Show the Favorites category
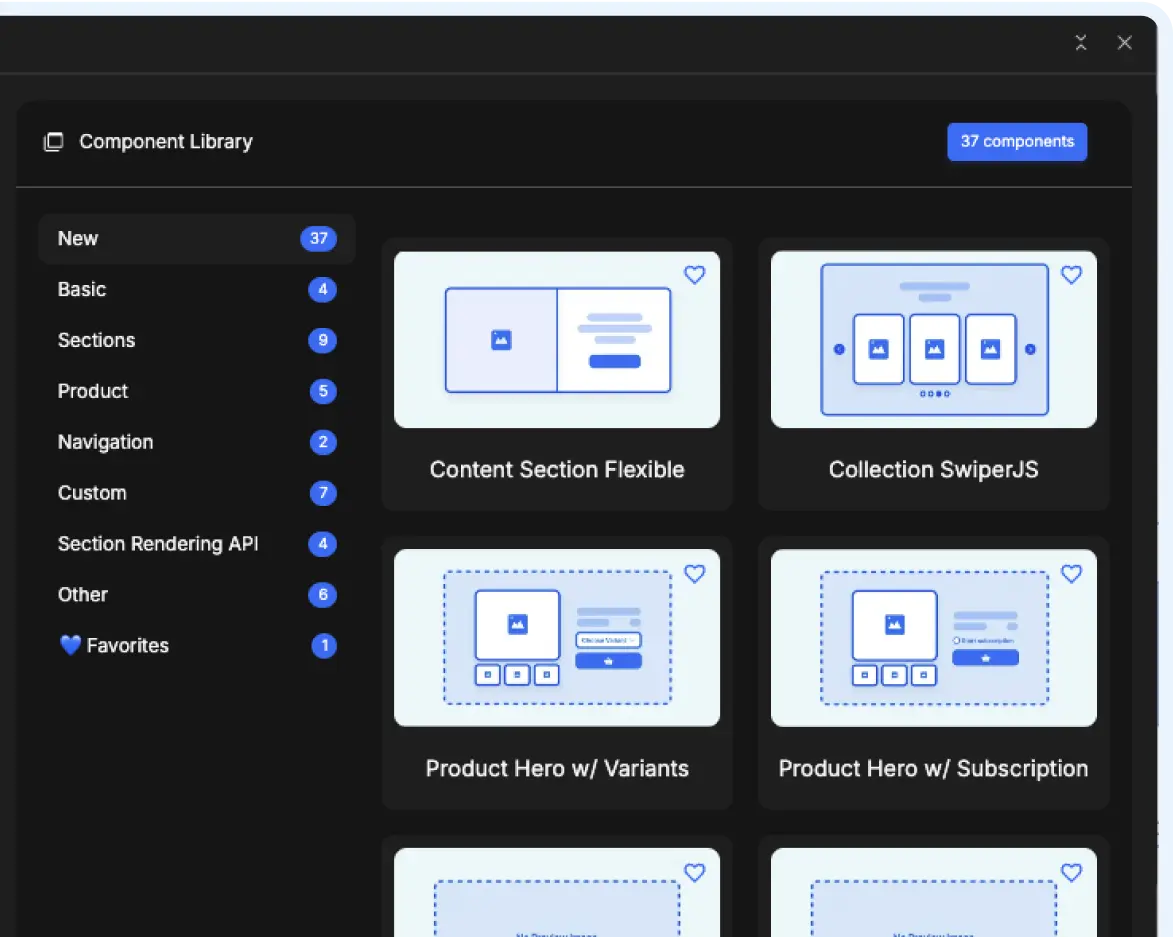Screen dimensions: 1173x937 (x=197, y=645)
